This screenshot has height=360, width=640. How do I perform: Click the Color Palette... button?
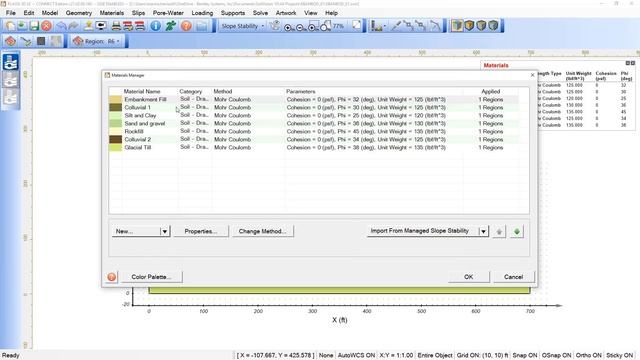pyautogui.click(x=151, y=277)
